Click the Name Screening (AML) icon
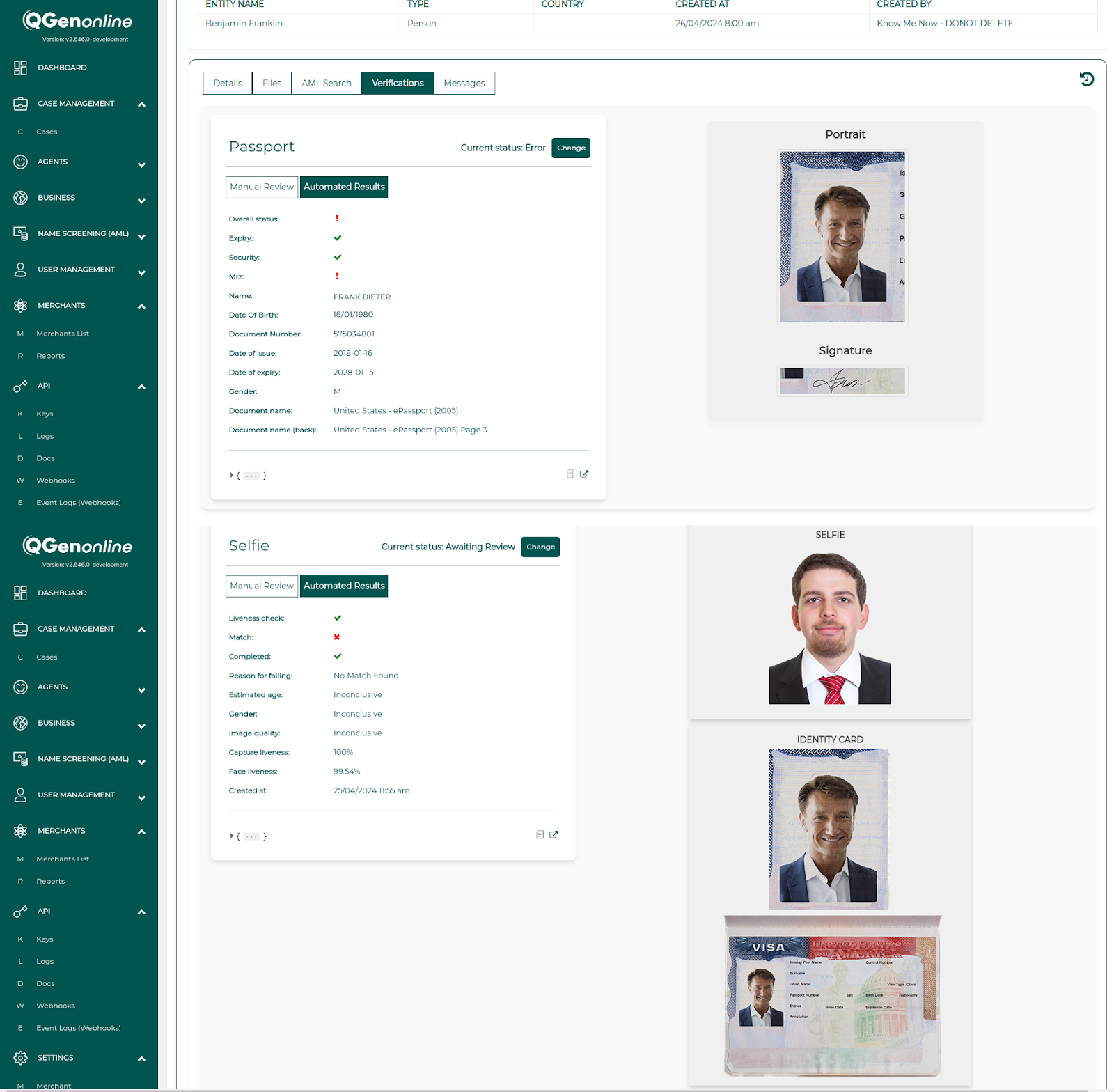The height and width of the screenshot is (1092, 1114). click(19, 233)
